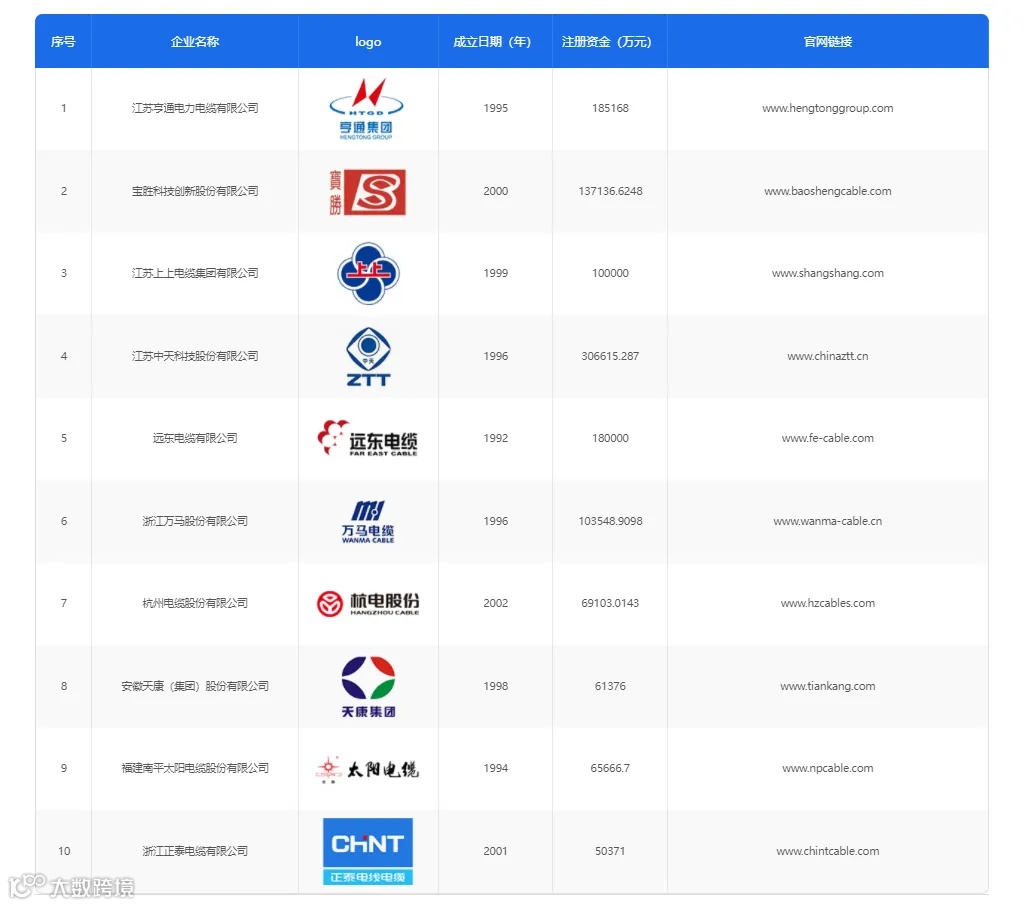Open www.baoshengcable.com link
1027x906 pixels.
827,191
